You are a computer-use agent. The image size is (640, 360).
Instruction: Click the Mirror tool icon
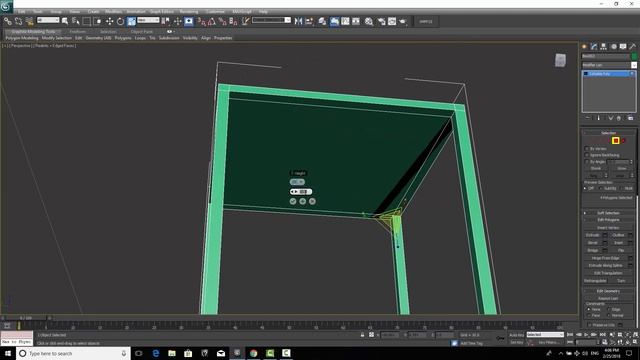(x=298, y=21)
